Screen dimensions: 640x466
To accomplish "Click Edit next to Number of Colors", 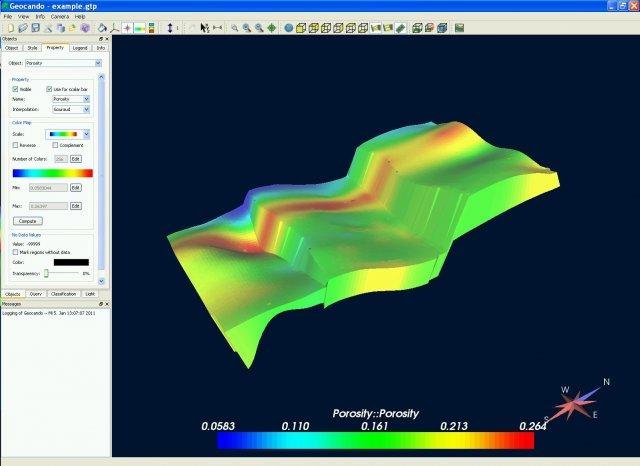I will click(x=76, y=159).
